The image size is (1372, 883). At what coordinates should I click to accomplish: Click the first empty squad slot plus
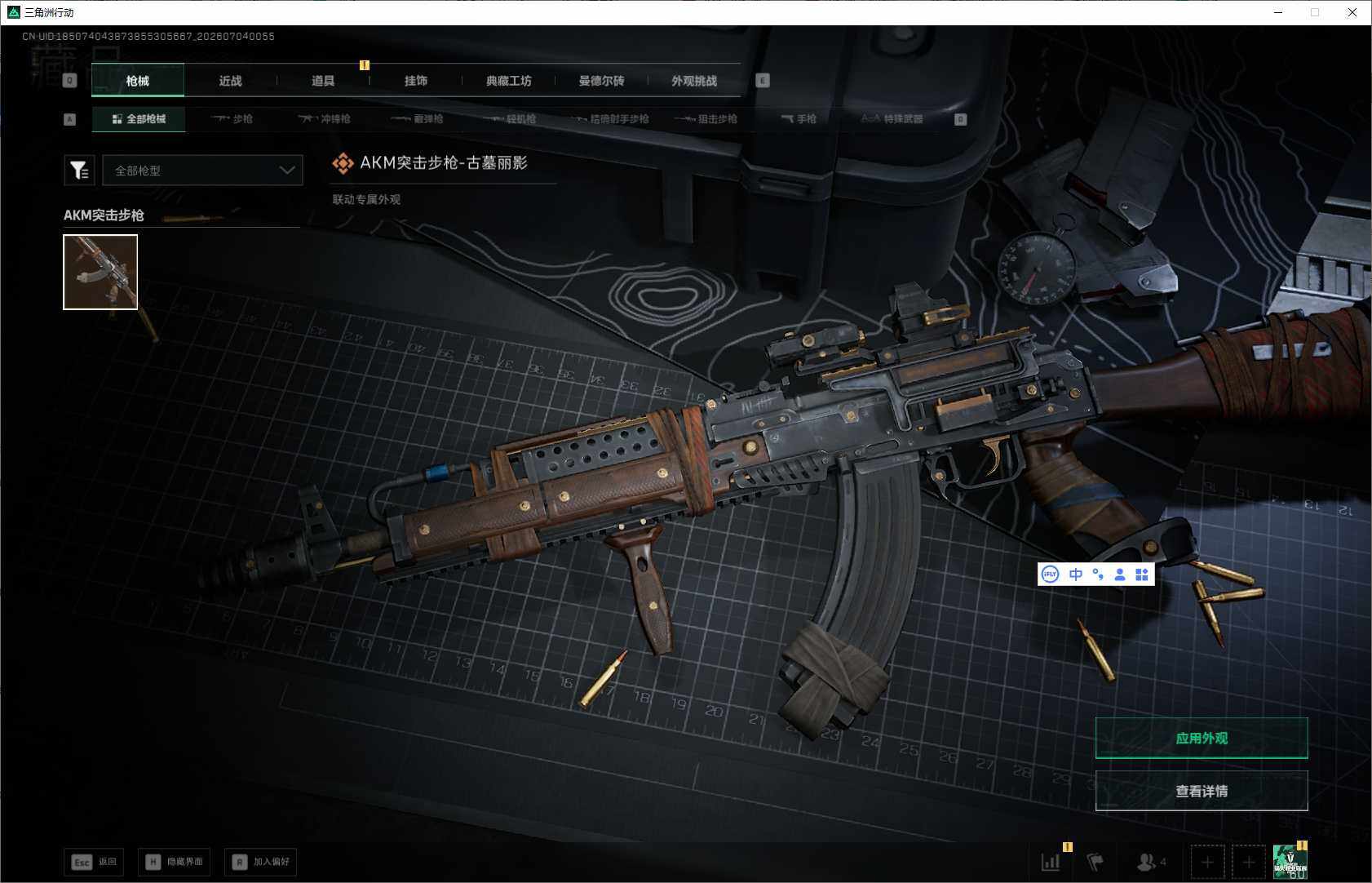click(x=1208, y=862)
